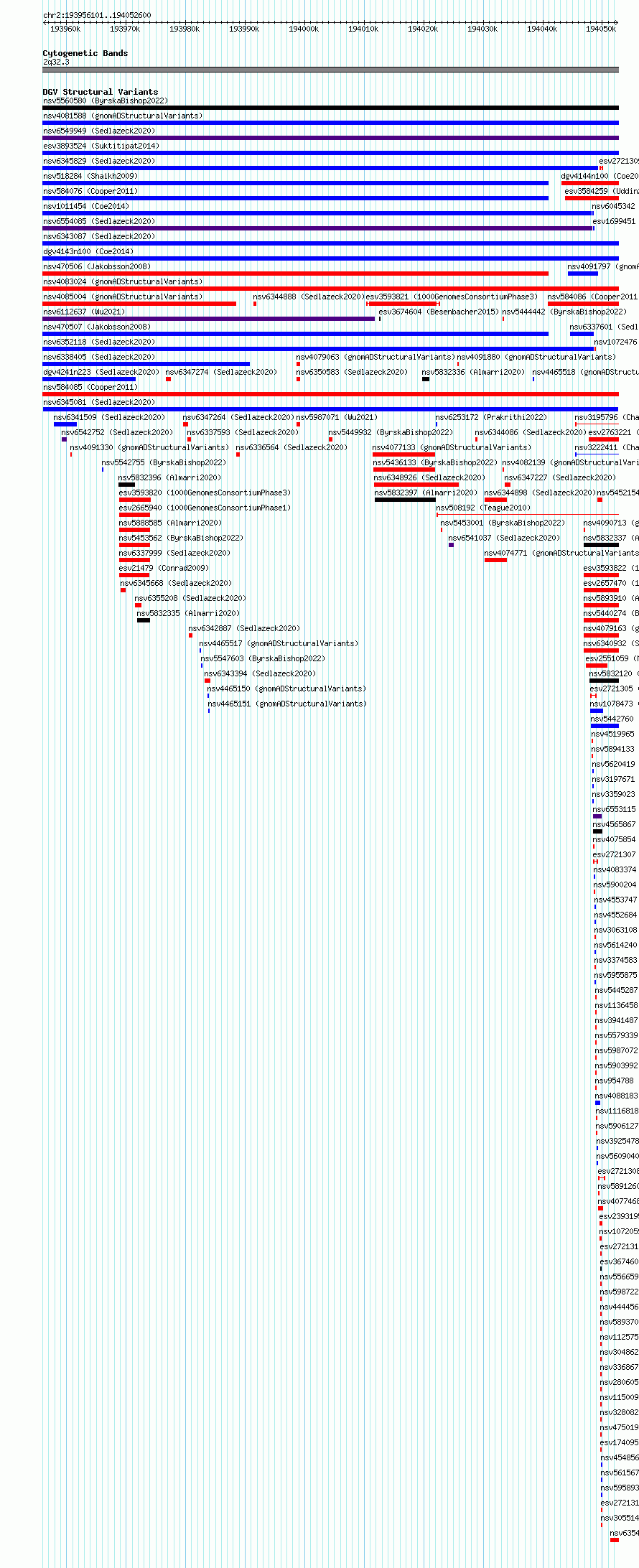Click the nsv5436133 (ByrskaBishop2022) label
This screenshot has height=1568, width=639.
pos(435,462)
